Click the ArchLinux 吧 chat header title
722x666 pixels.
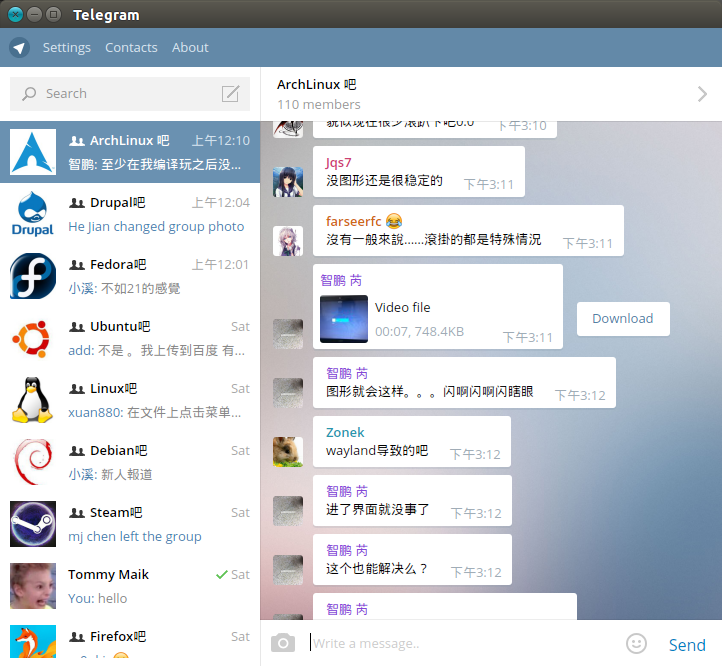pos(316,85)
